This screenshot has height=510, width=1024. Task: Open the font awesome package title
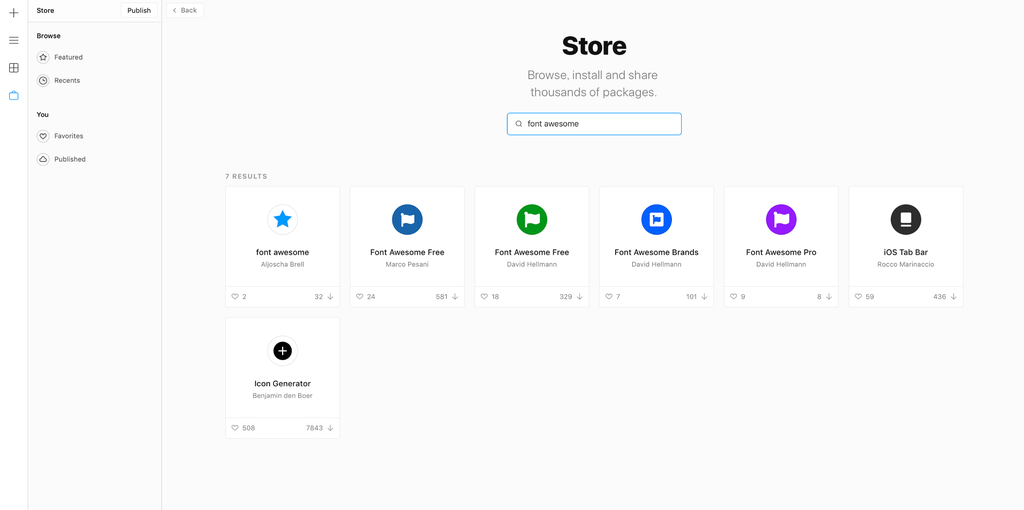tap(283, 252)
